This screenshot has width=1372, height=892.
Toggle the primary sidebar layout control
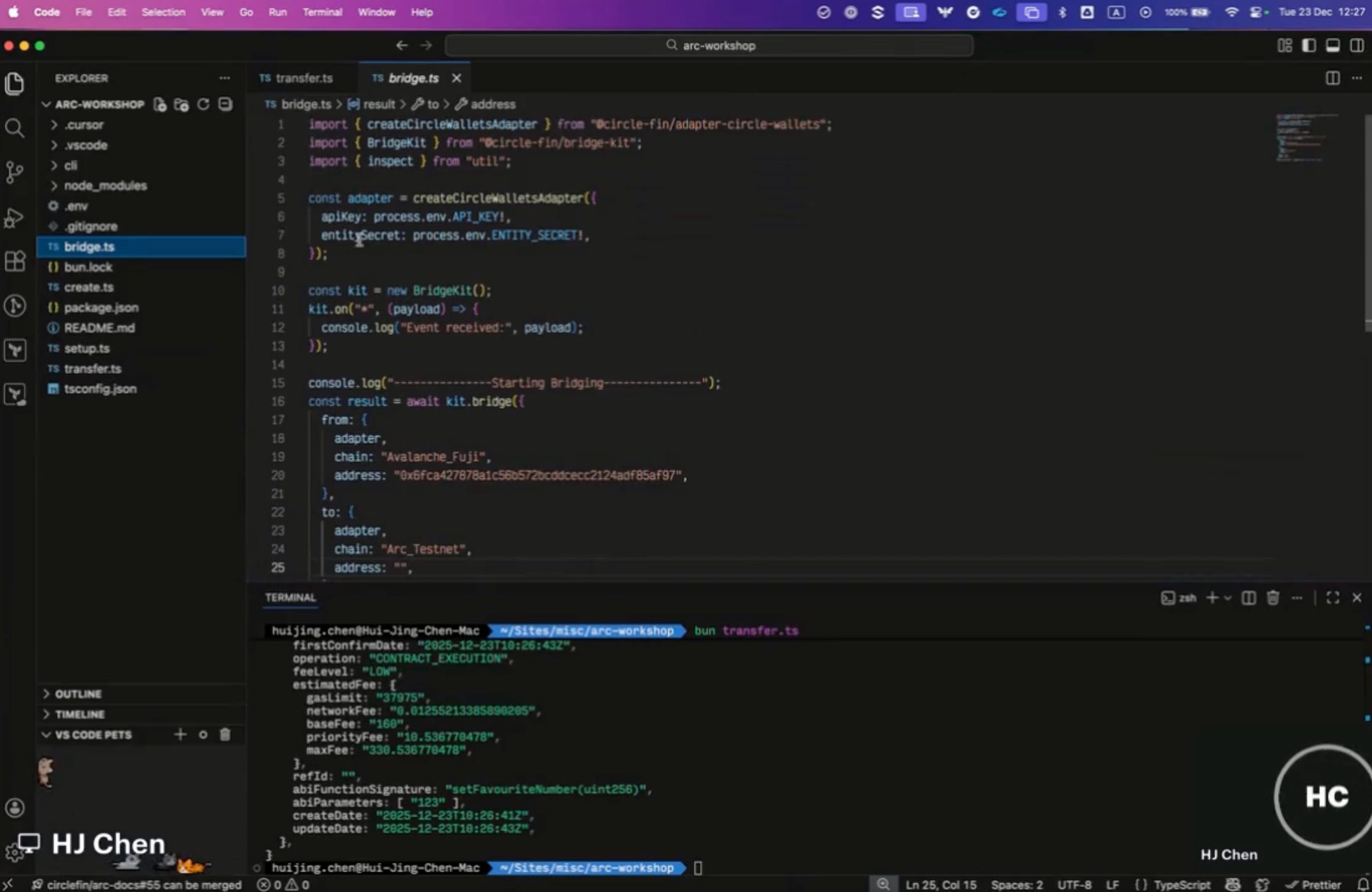1309,45
